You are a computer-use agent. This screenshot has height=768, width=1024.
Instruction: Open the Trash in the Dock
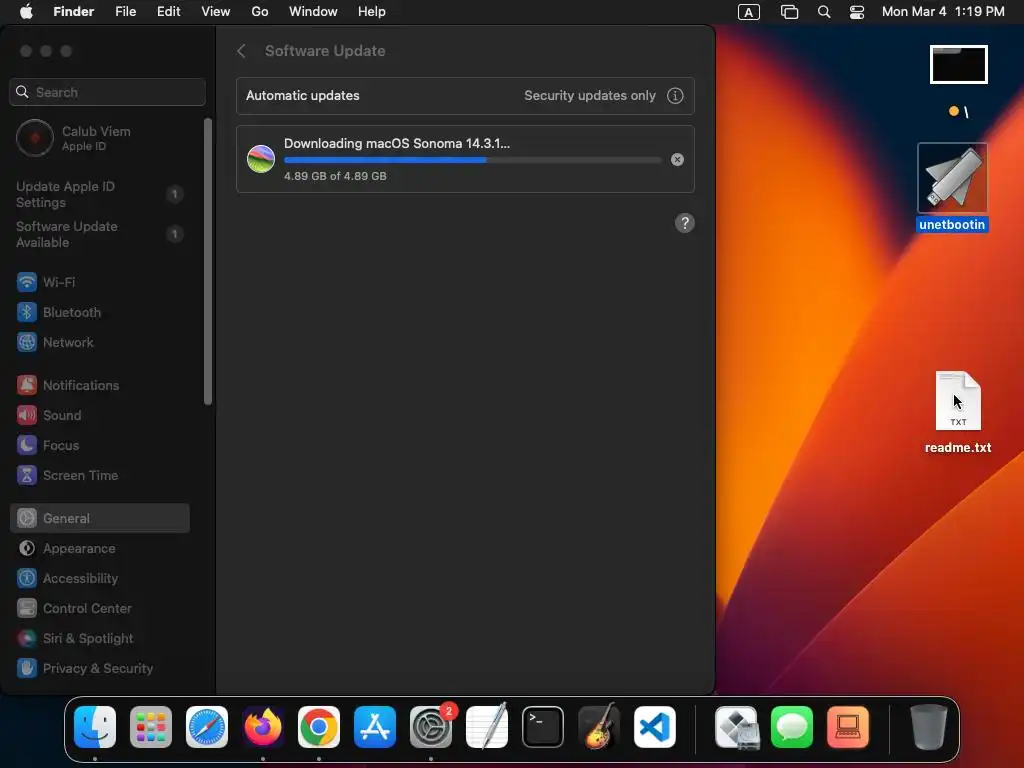coord(928,727)
